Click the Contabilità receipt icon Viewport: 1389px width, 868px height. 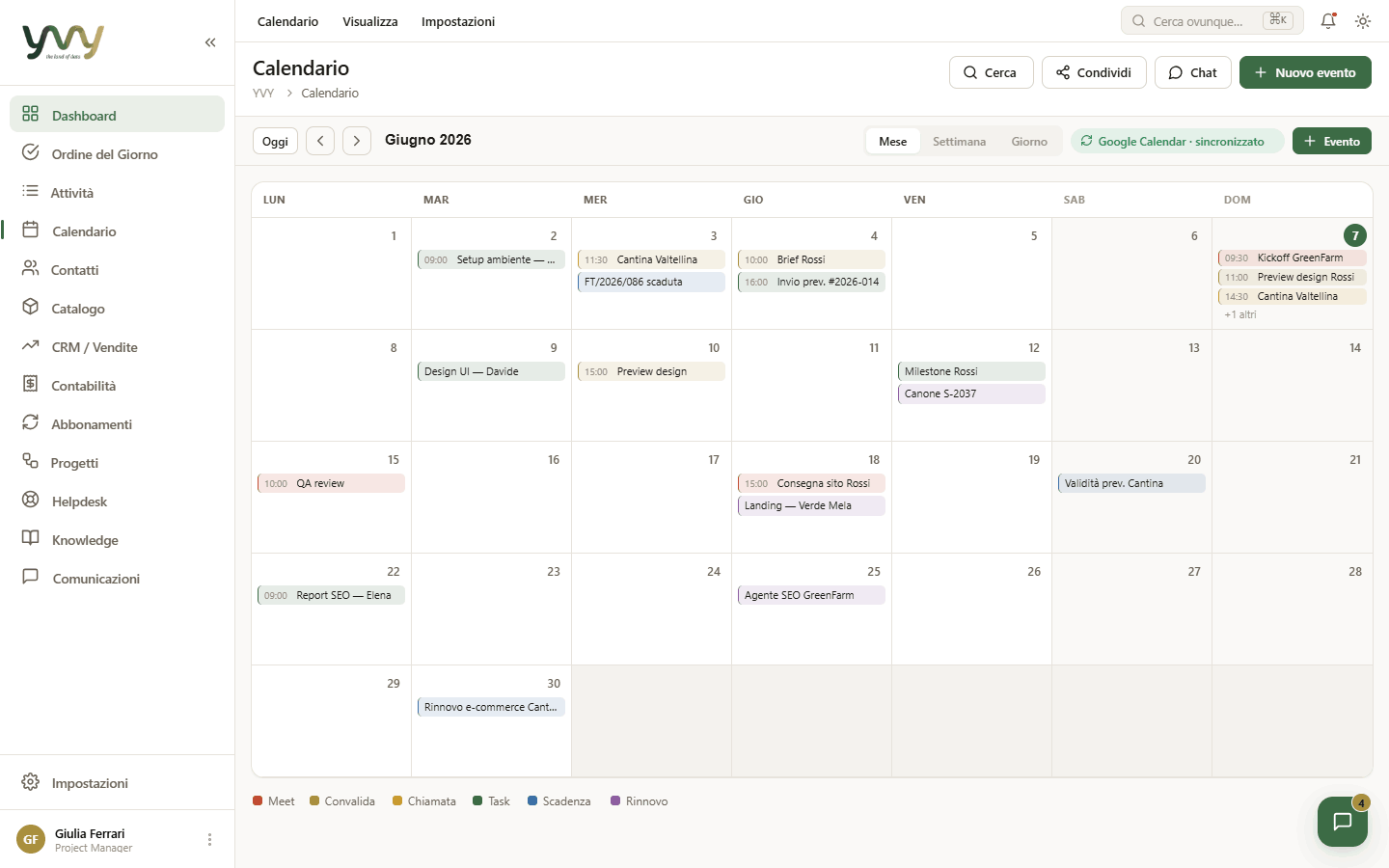[31, 385]
